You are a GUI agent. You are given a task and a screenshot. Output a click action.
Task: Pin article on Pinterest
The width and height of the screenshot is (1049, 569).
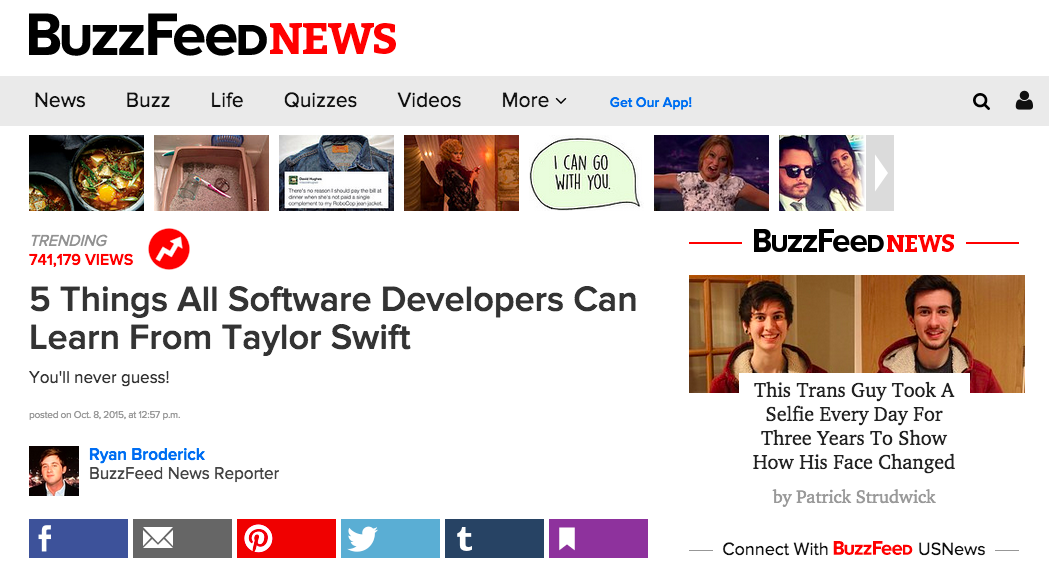click(286, 538)
